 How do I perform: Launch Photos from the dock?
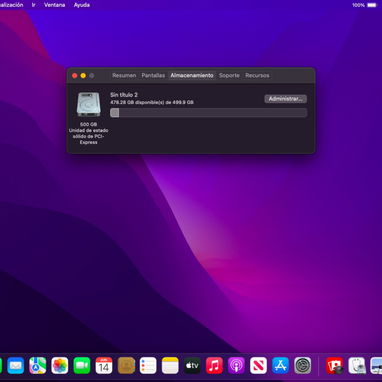coord(60,366)
